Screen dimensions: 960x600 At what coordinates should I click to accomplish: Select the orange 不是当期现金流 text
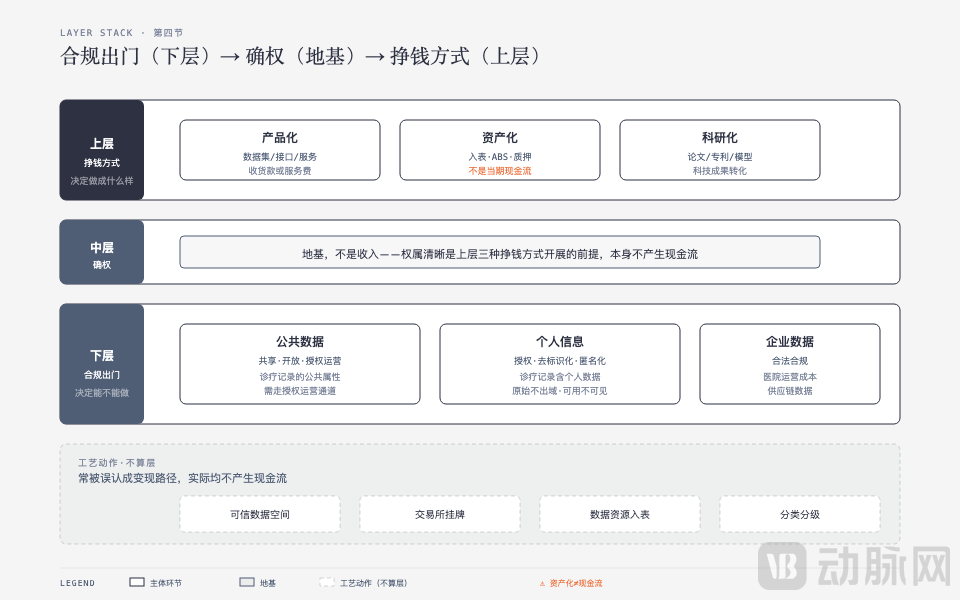tap(500, 171)
